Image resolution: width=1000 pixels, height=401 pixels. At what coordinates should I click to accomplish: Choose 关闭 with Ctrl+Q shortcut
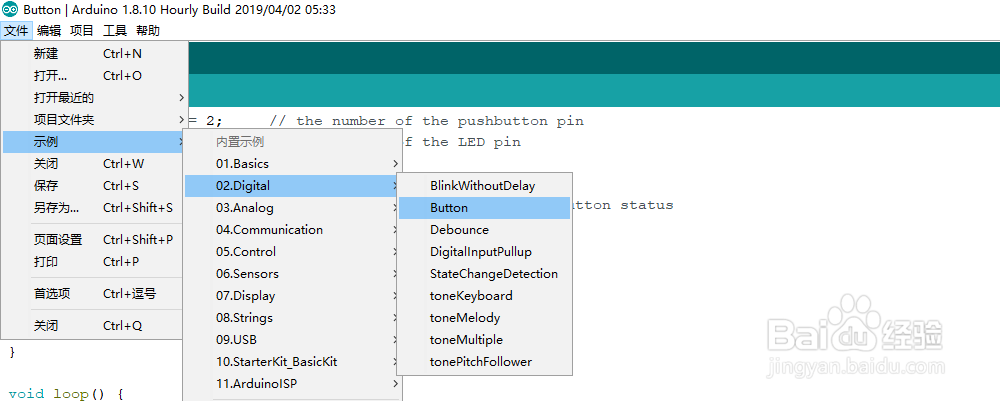[95, 326]
